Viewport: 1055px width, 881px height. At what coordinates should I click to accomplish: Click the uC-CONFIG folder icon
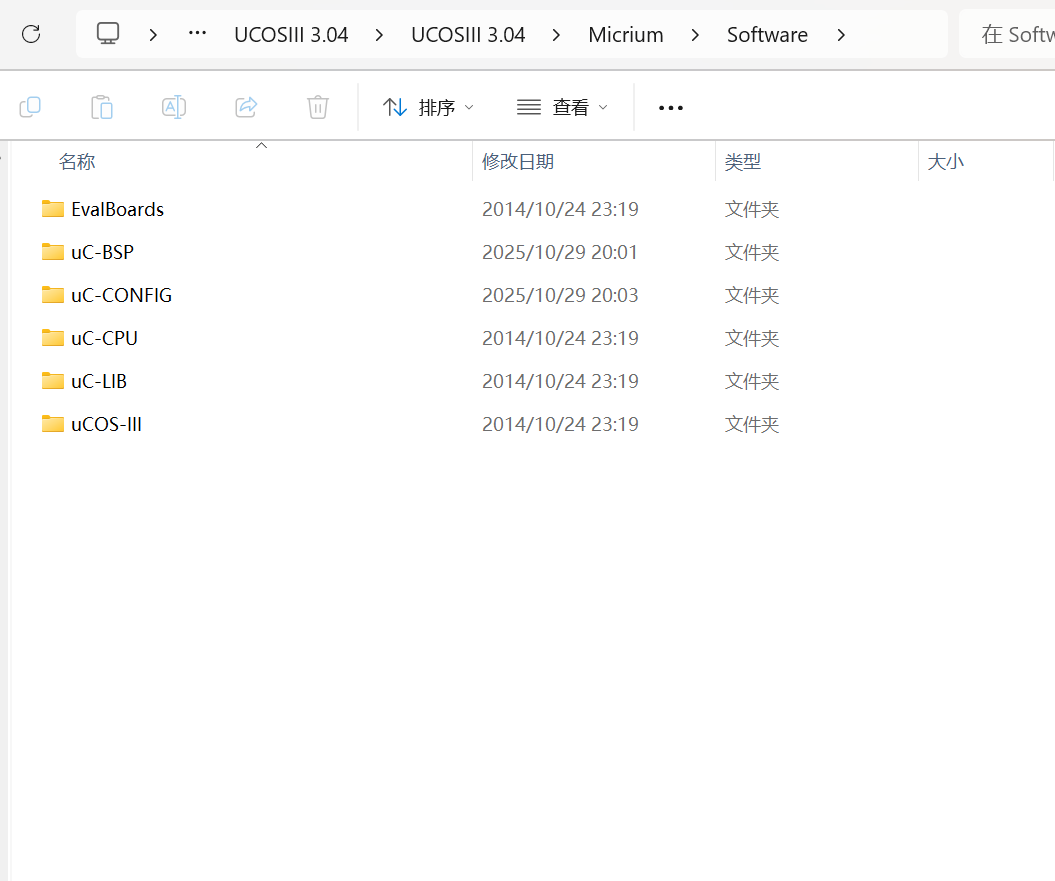click(x=52, y=295)
